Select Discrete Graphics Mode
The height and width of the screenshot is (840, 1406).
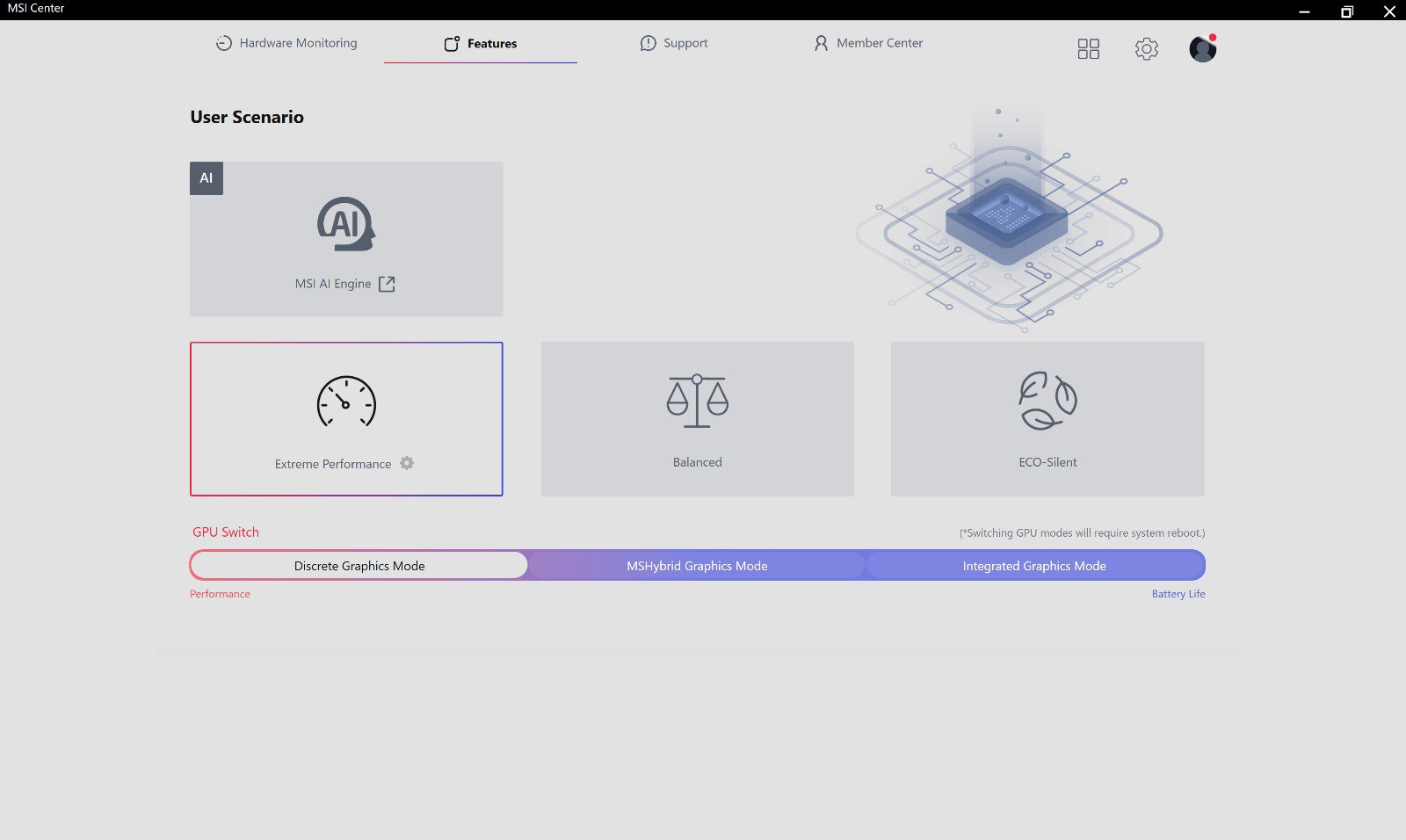click(x=359, y=566)
